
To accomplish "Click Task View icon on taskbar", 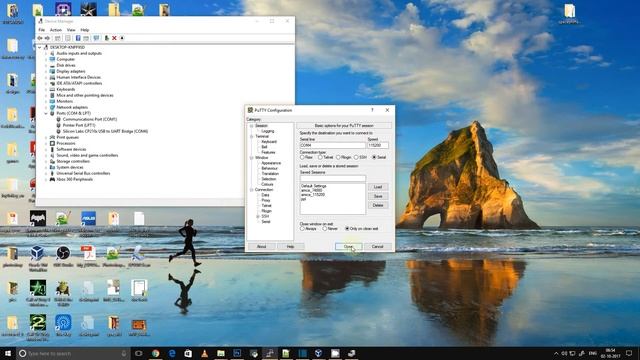I will click(139, 353).
